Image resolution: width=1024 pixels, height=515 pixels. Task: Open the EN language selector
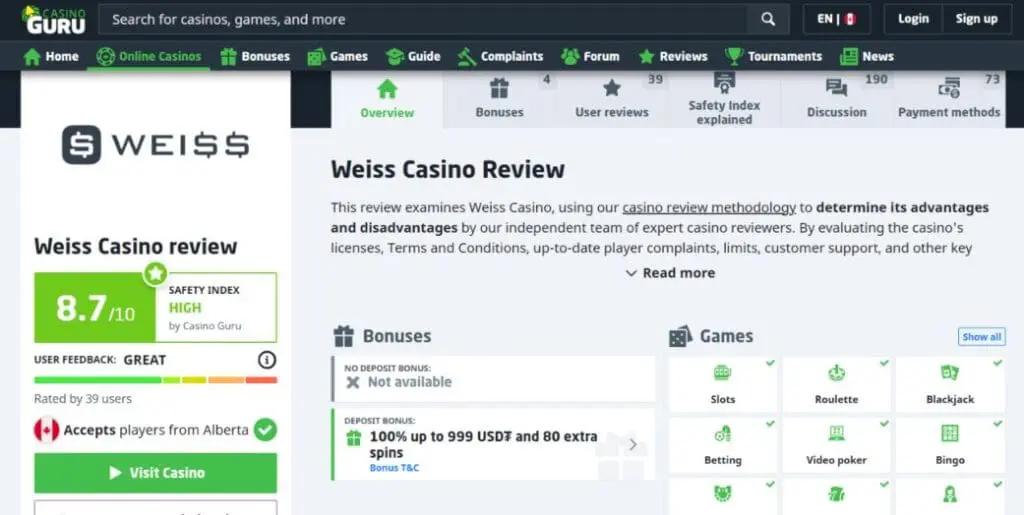click(837, 19)
